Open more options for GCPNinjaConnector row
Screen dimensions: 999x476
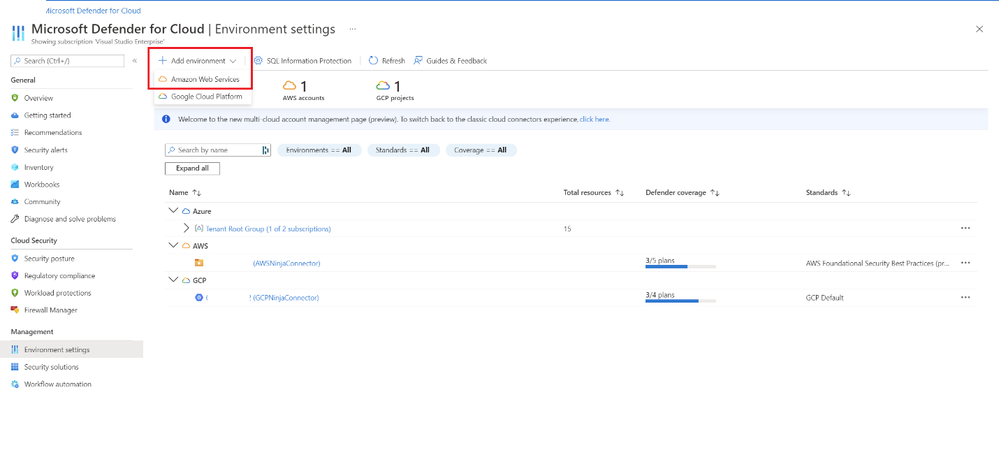coord(965,297)
